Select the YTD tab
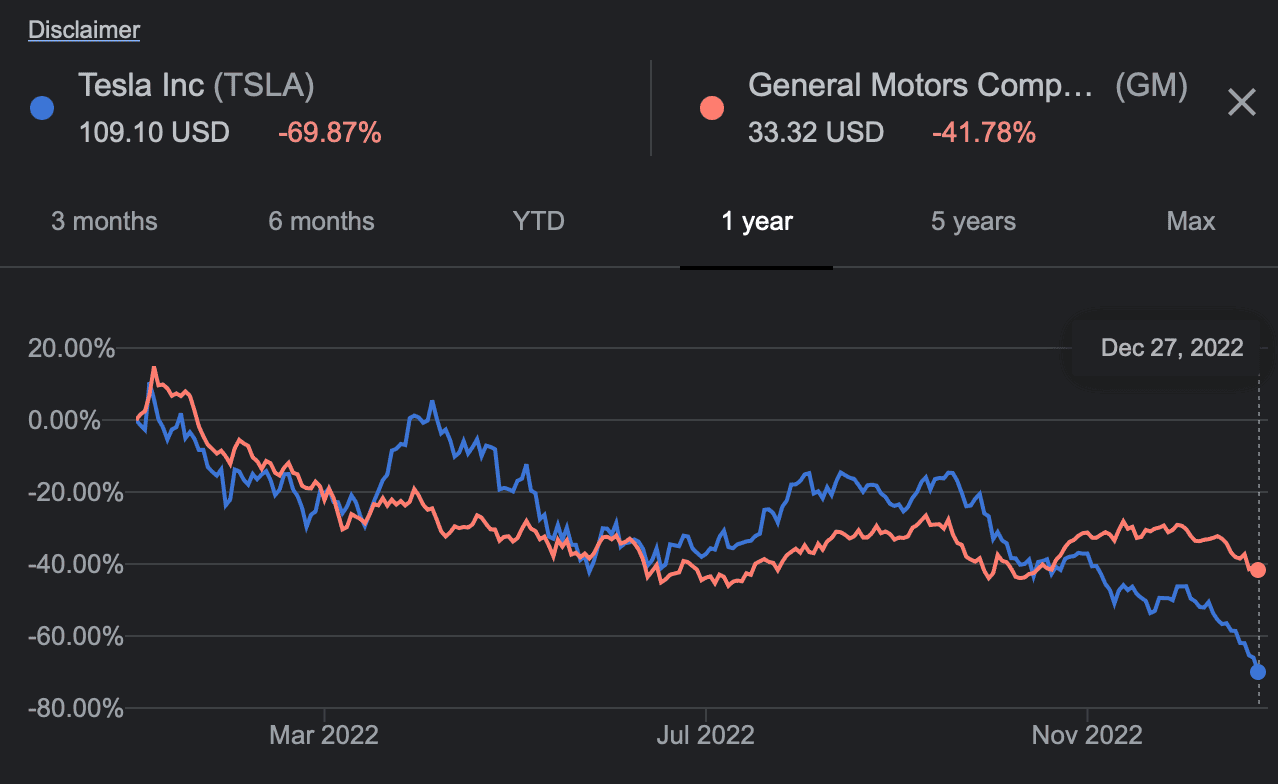This screenshot has height=784, width=1278. pos(538,221)
